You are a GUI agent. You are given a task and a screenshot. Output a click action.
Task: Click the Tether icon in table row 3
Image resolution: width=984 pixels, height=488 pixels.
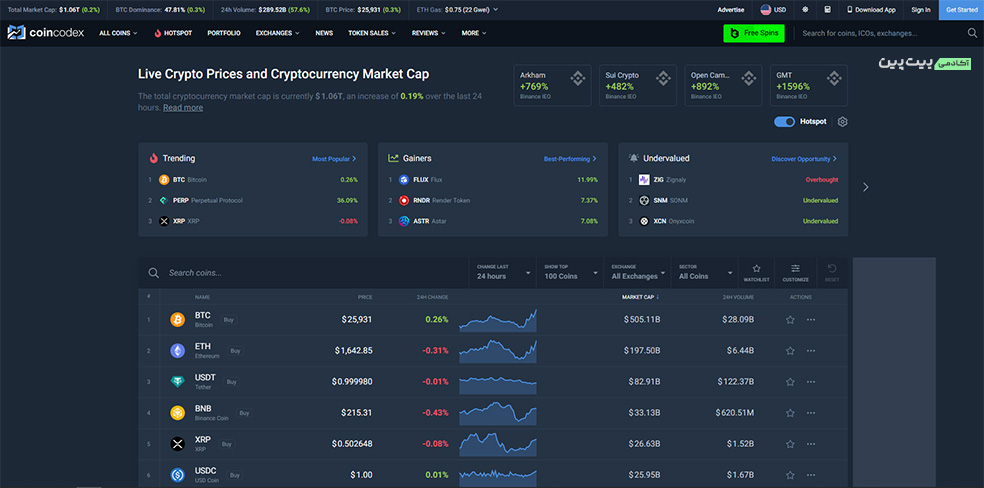click(x=178, y=381)
